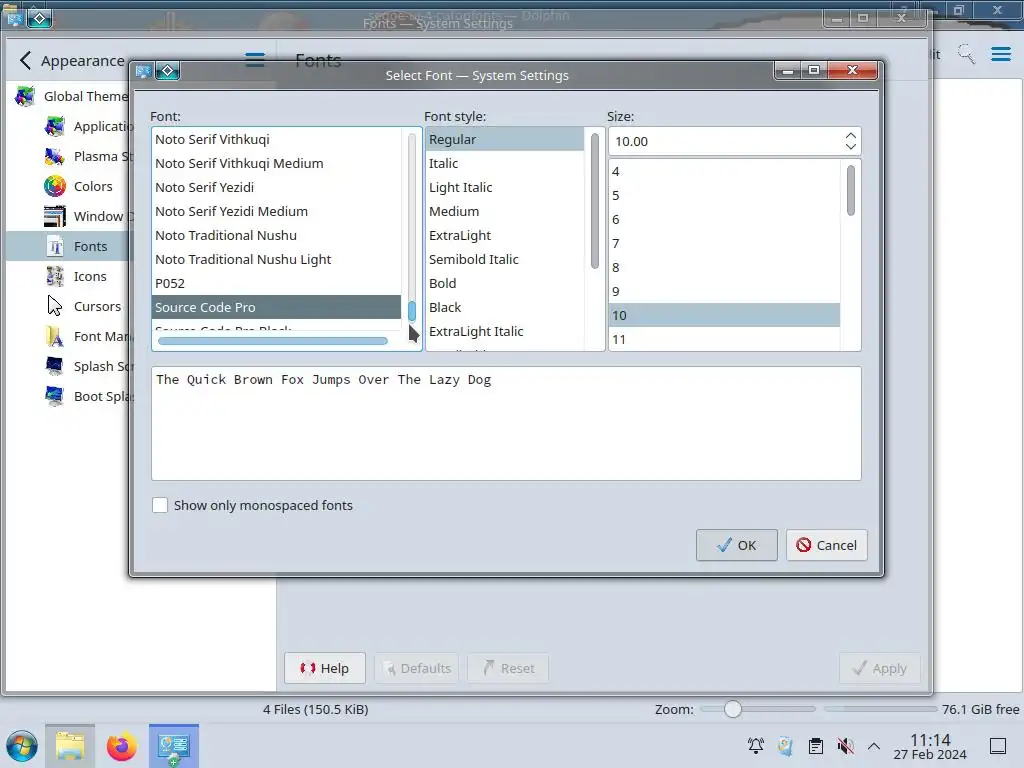This screenshot has width=1024, height=768.
Task: Click the Start menu orb in taskbar
Action: tap(22, 746)
